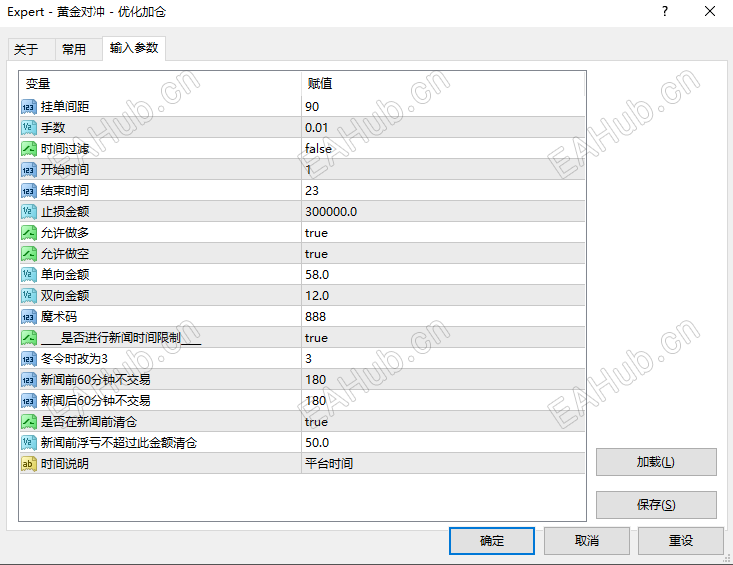Viewport: 733px width, 565px height.
Task: Click the 止损金额 value 300000.0
Action: tap(331, 212)
